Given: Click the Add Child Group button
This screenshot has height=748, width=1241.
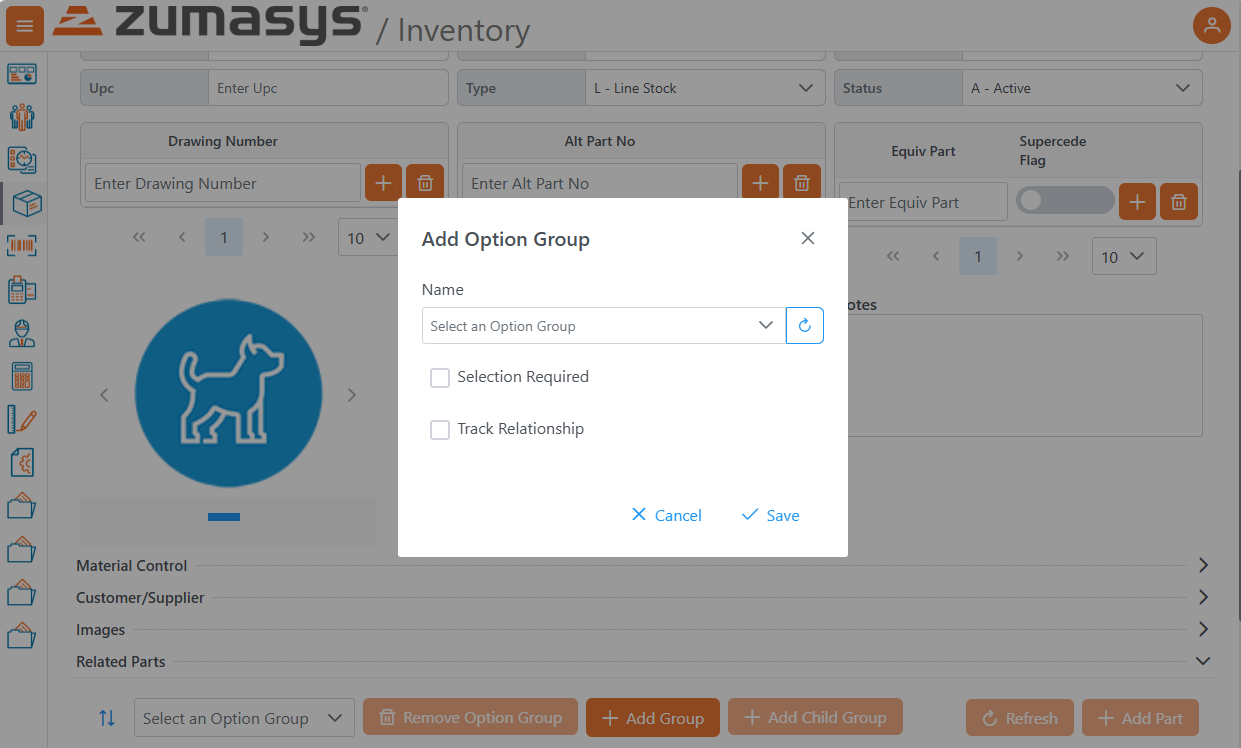Looking at the screenshot, I should pyautogui.click(x=815, y=717).
